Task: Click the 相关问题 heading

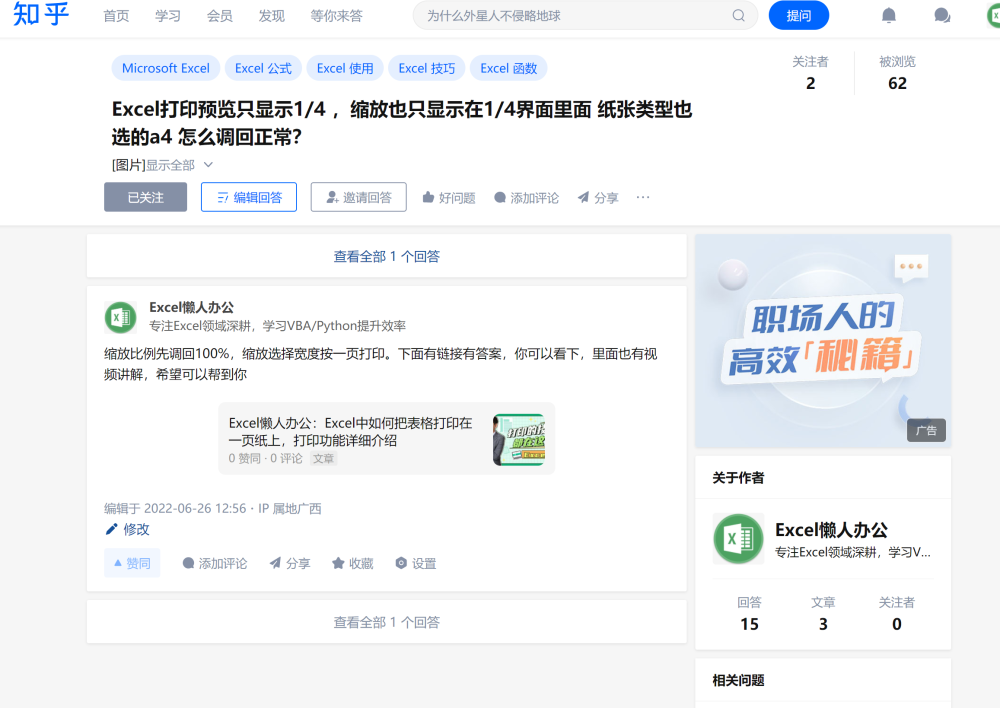Action: (738, 681)
